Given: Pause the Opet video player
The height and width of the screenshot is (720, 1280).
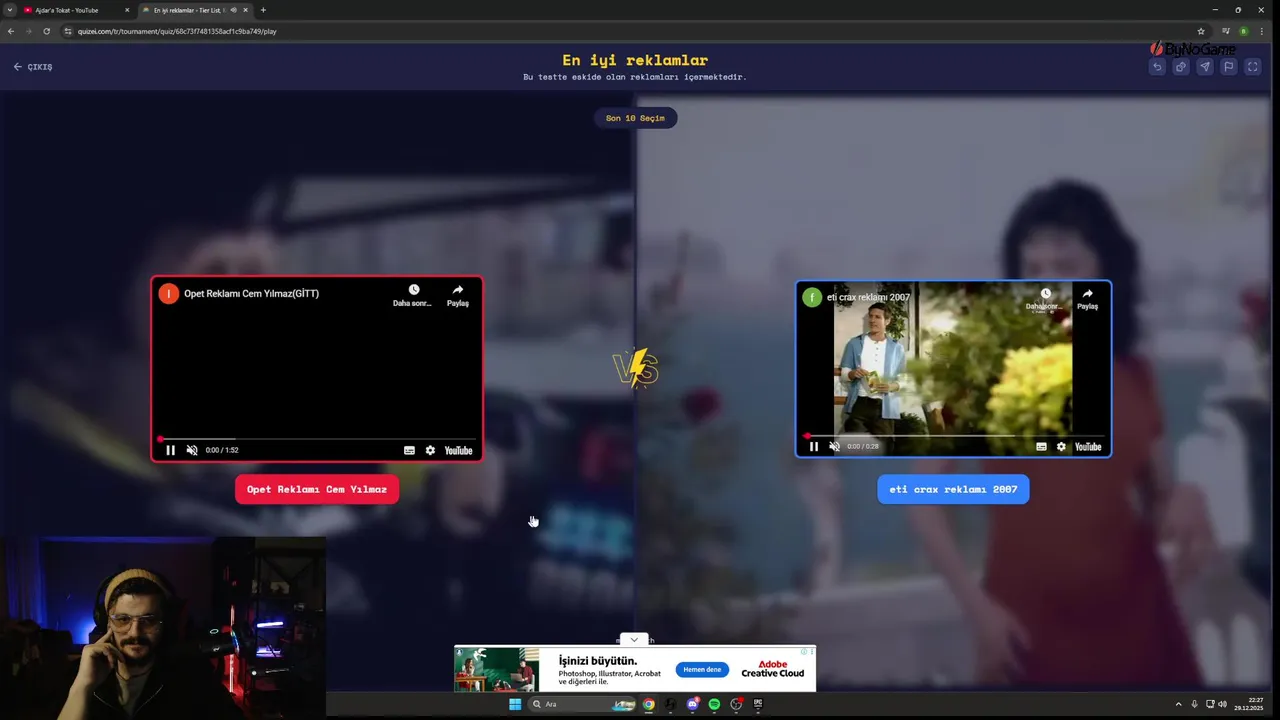Looking at the screenshot, I should tap(171, 450).
